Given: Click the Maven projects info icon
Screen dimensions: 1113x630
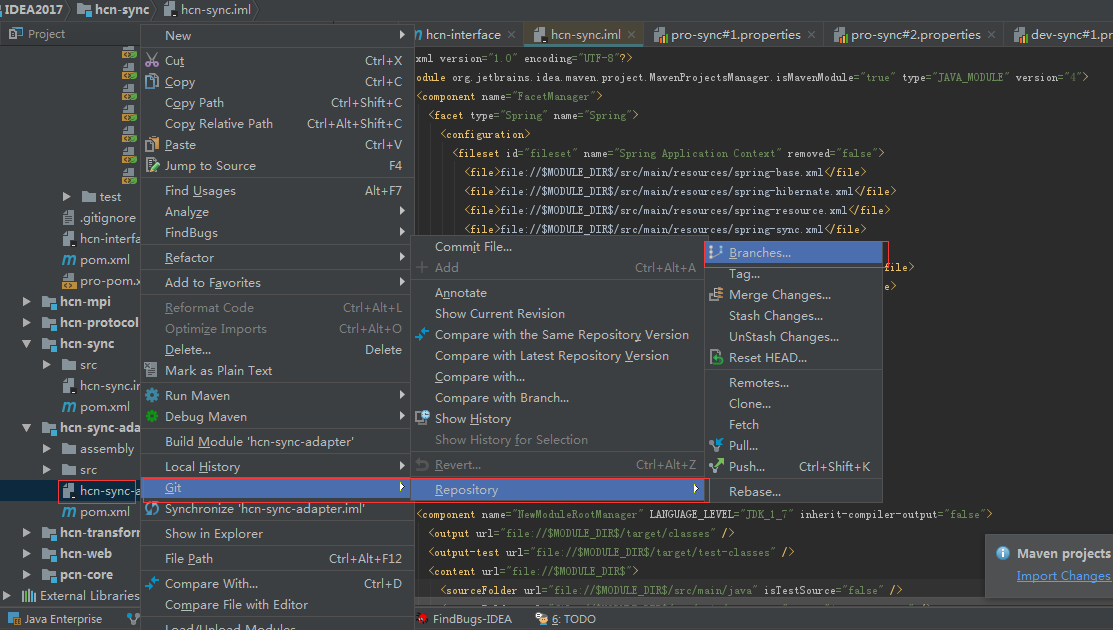Looking at the screenshot, I should (x=1003, y=553).
